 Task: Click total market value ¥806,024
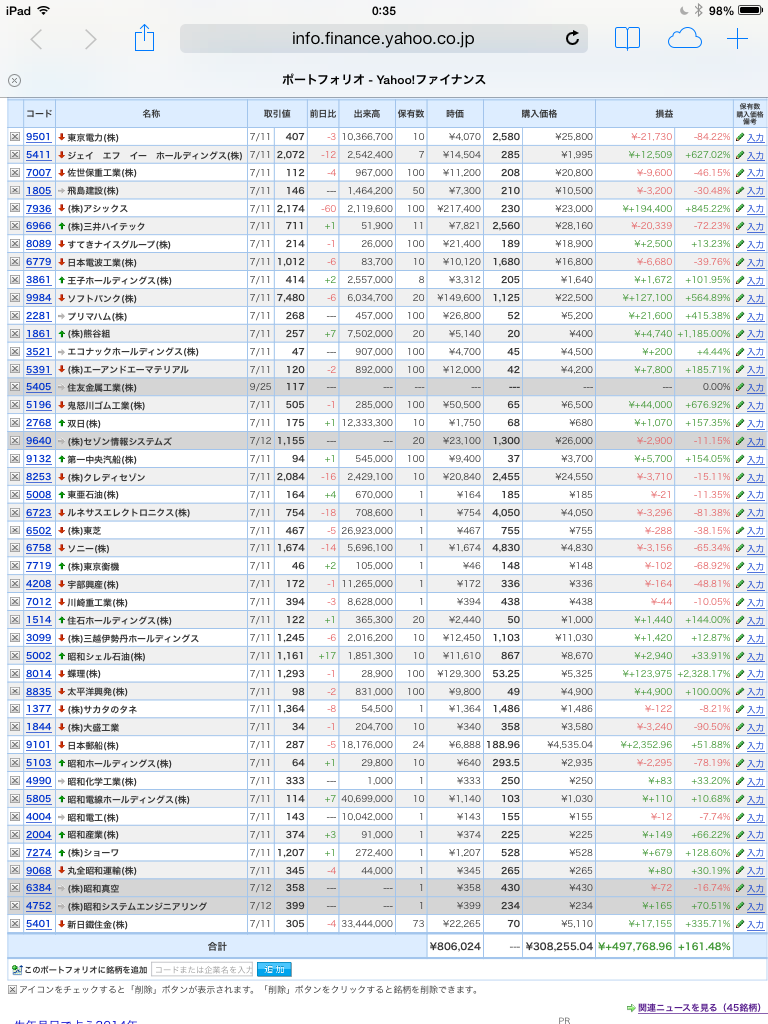[455, 946]
